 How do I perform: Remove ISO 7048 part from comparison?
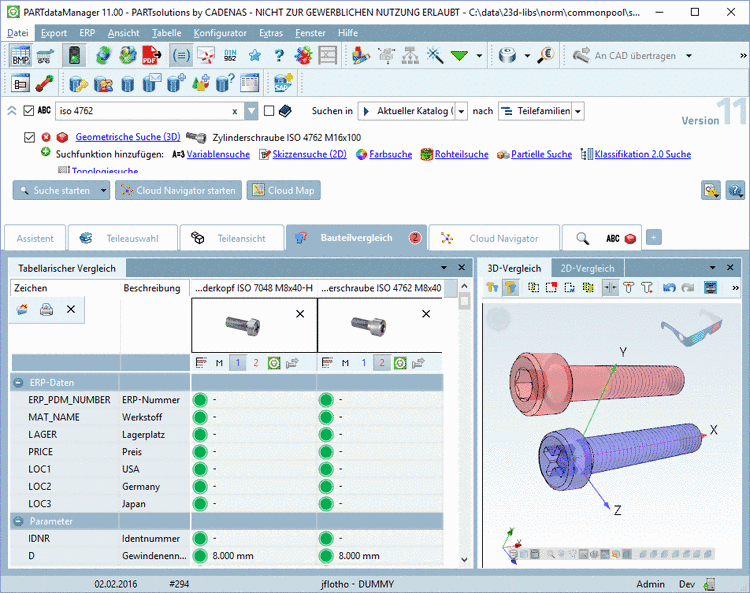(x=300, y=314)
